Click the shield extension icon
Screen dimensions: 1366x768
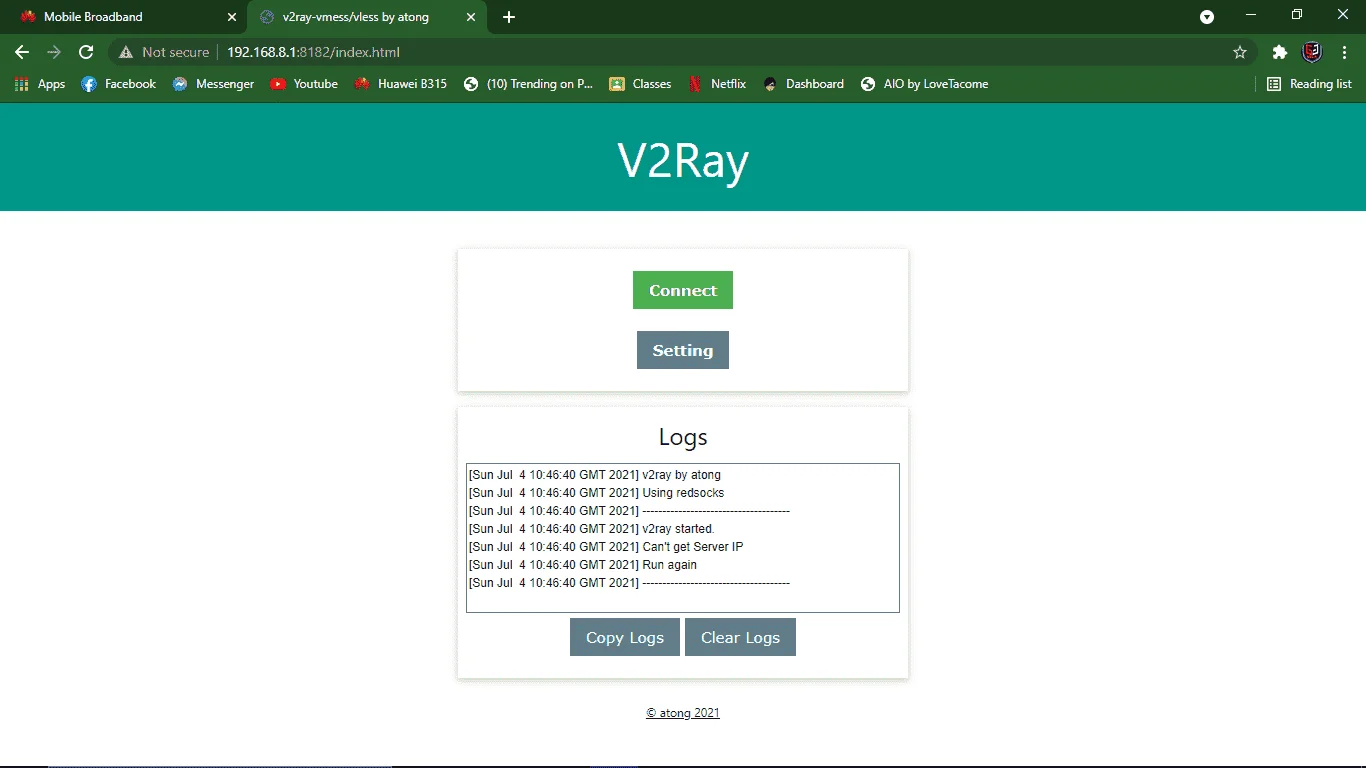1312,52
